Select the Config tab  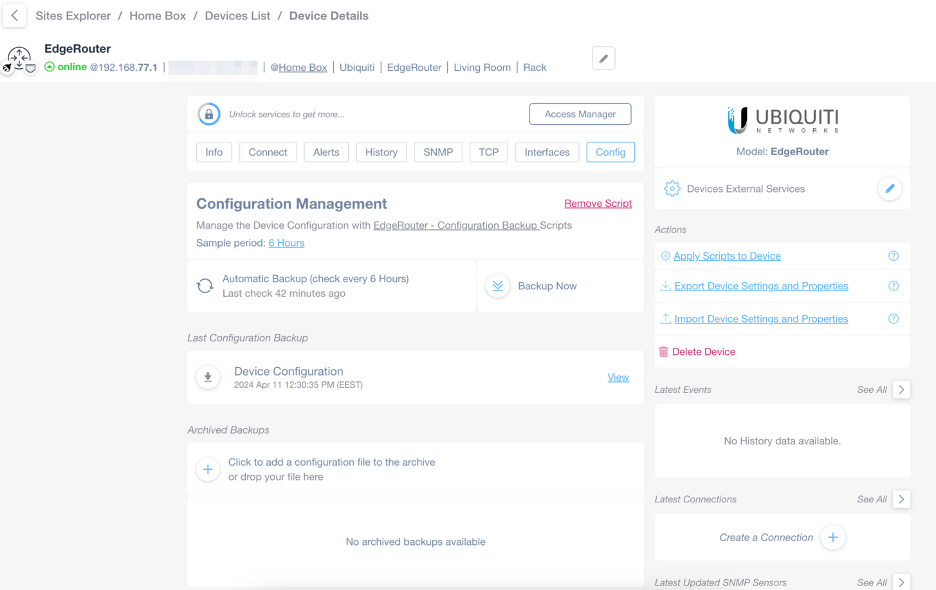click(610, 152)
